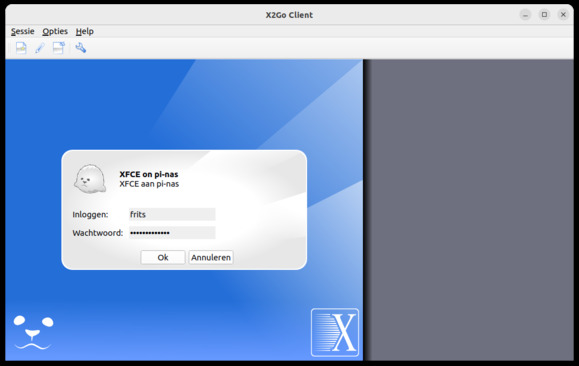Close the X2Go Client window

(563, 15)
